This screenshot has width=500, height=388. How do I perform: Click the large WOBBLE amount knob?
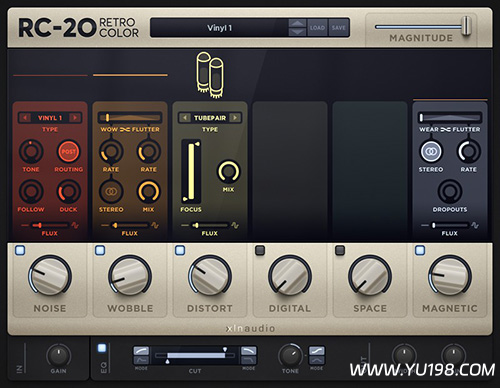point(130,276)
